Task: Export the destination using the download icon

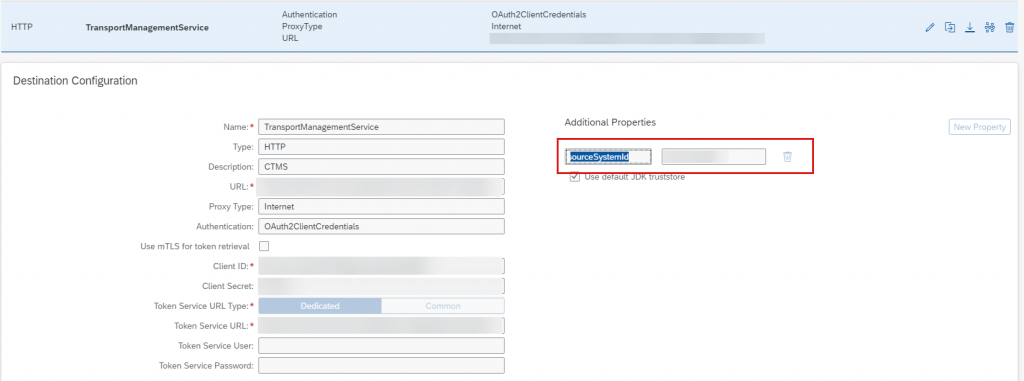Action: pyautogui.click(x=970, y=27)
